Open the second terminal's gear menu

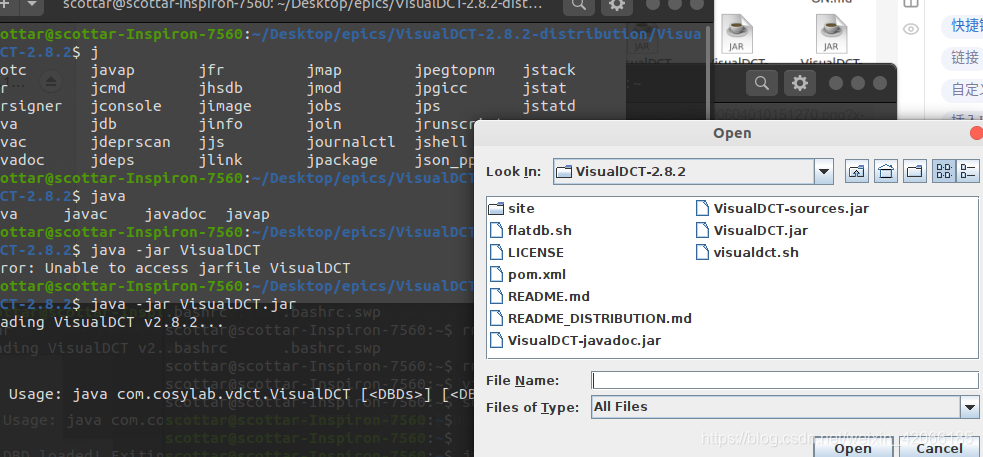pyautogui.click(x=800, y=83)
